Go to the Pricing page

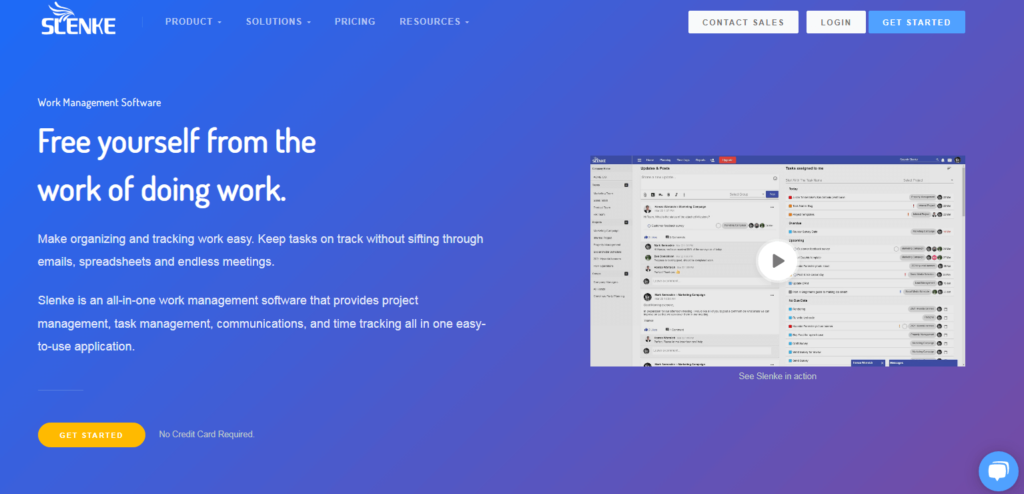point(355,22)
